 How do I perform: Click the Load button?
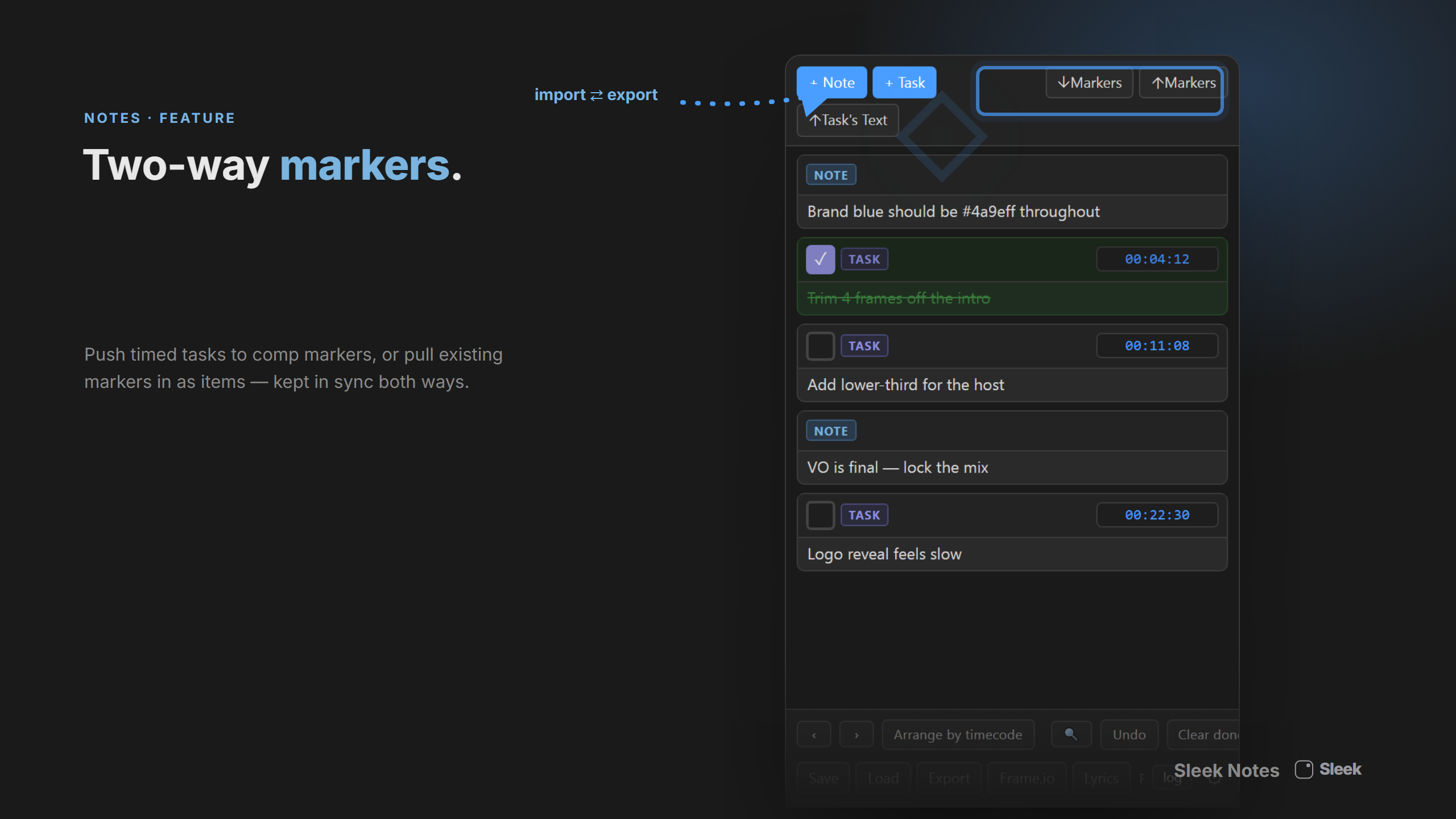[883, 778]
